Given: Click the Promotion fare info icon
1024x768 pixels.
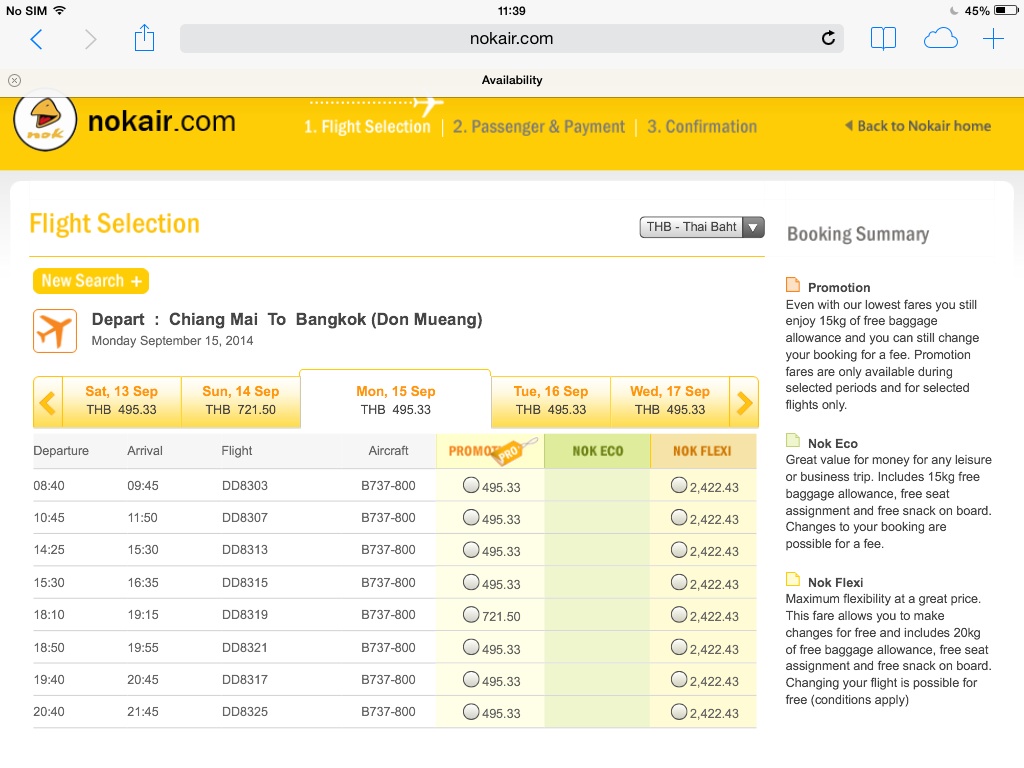Looking at the screenshot, I should click(793, 285).
